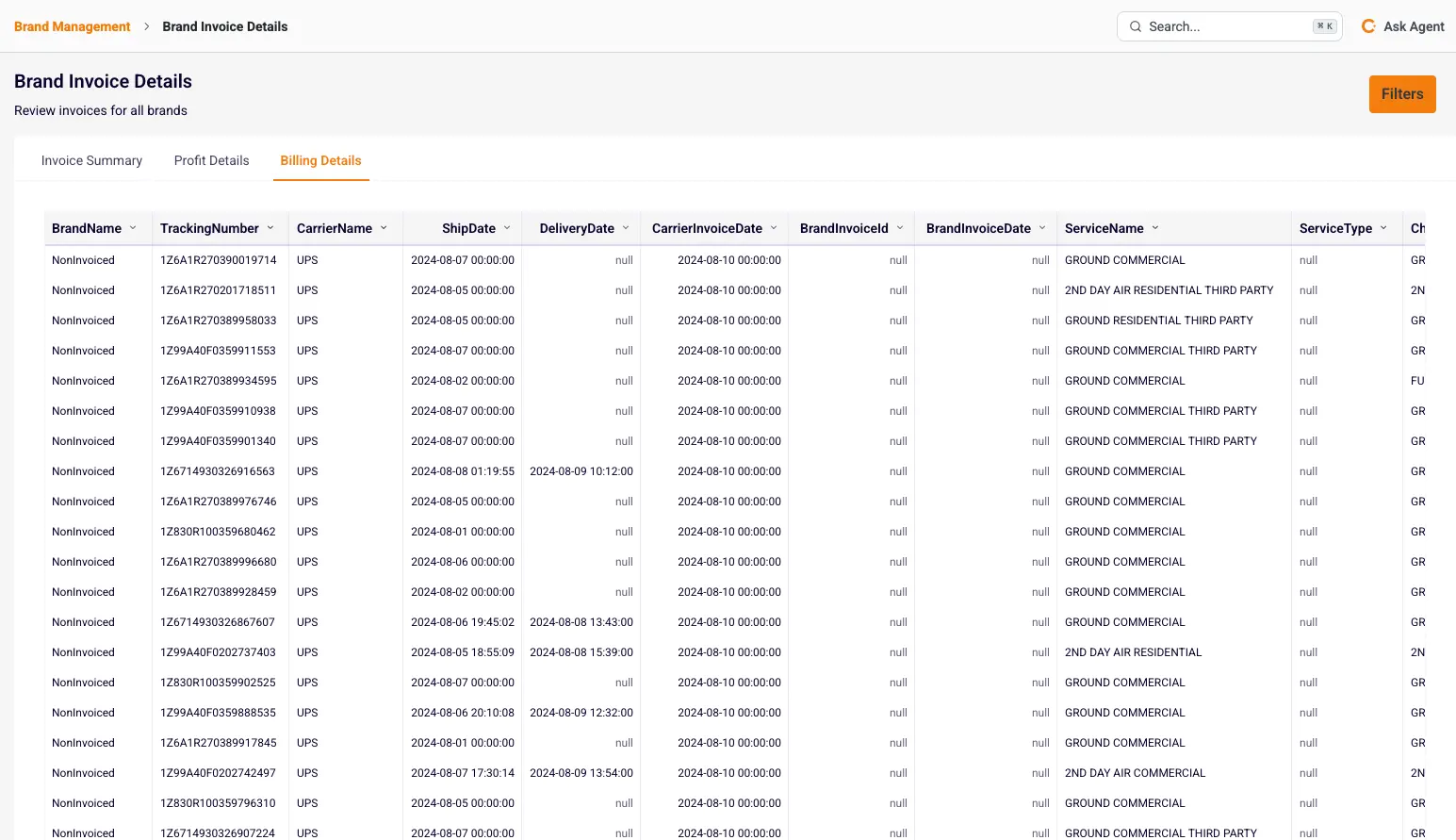Expand the CarrierName column dropdown
1456x840 pixels.
[384, 228]
